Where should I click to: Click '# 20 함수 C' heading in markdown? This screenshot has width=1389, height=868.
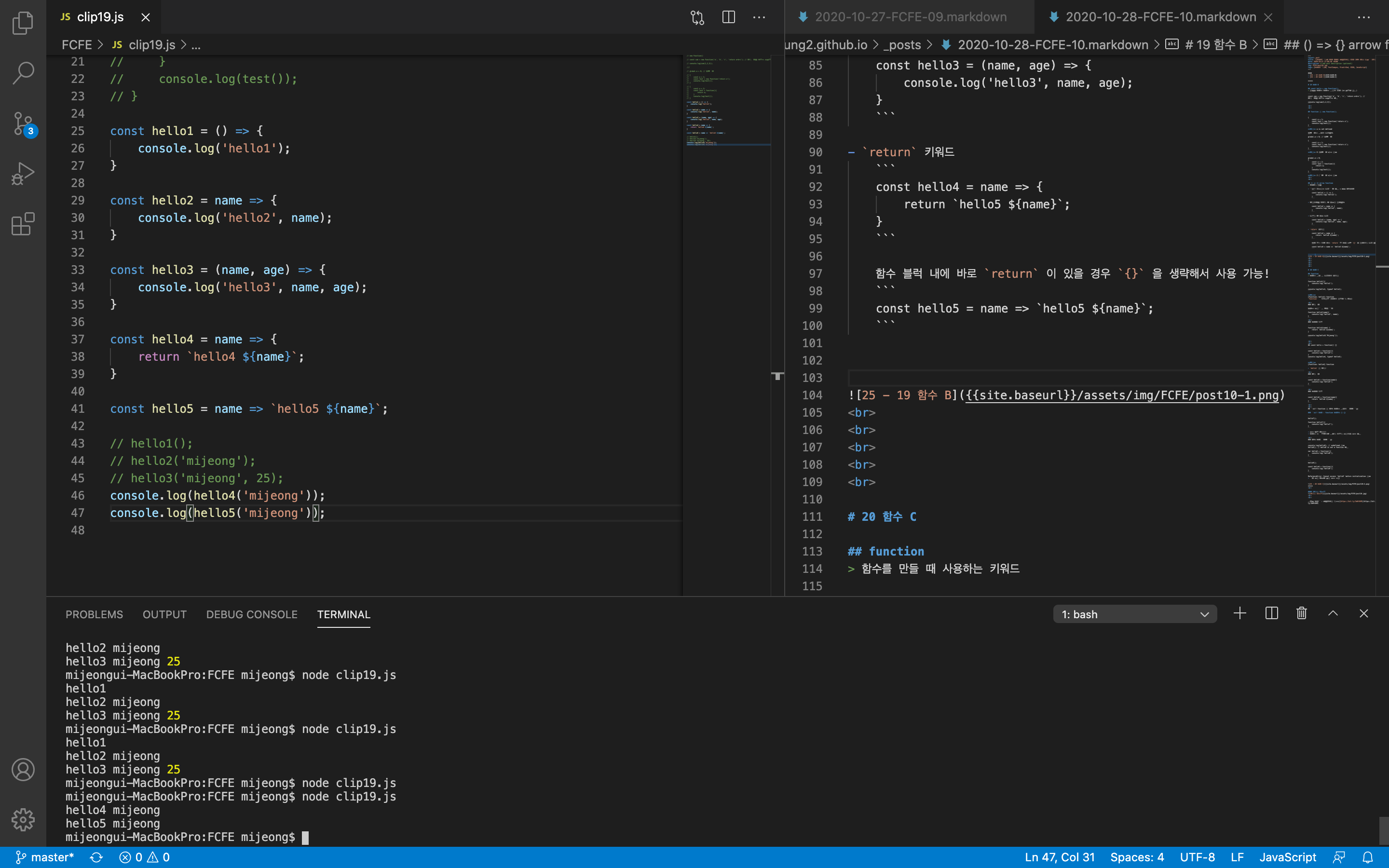(882, 516)
